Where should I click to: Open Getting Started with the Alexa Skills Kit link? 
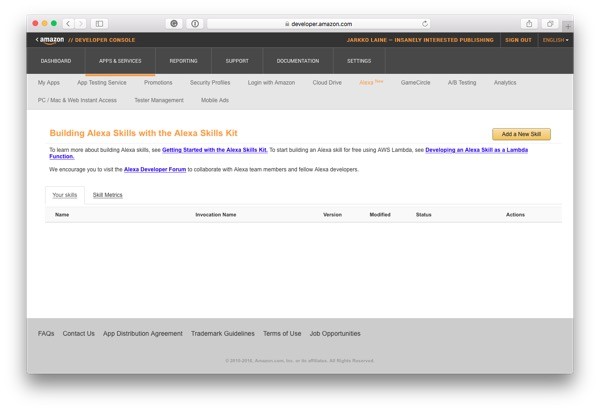(x=215, y=150)
